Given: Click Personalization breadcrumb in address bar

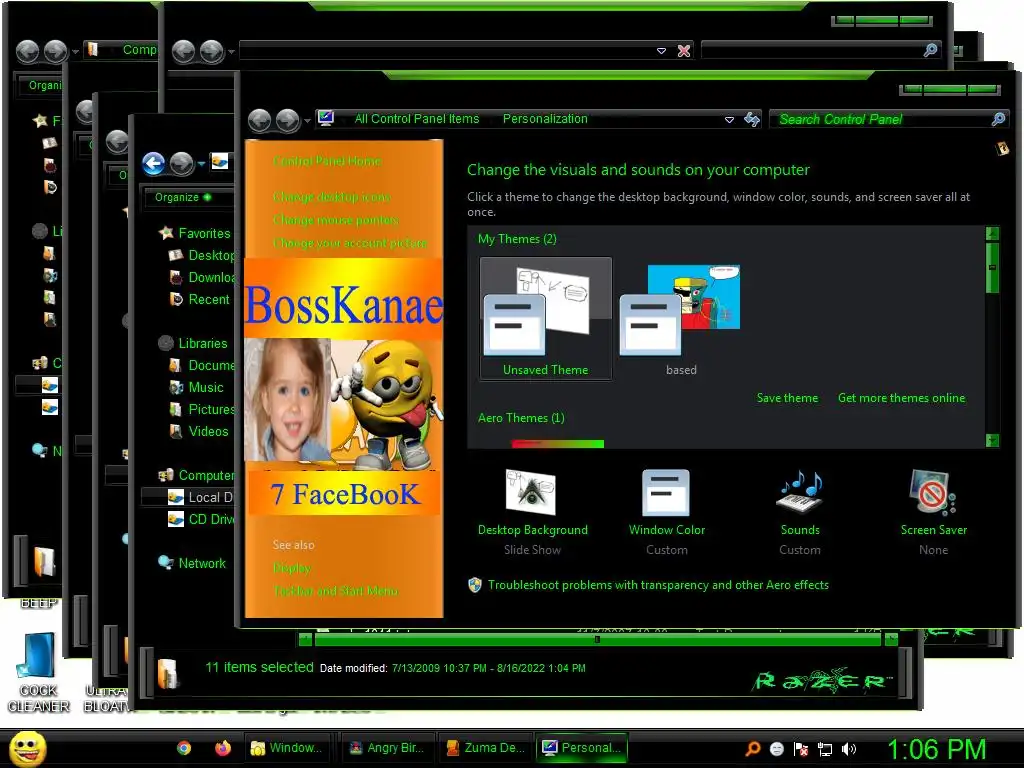Looking at the screenshot, I should (x=545, y=119).
